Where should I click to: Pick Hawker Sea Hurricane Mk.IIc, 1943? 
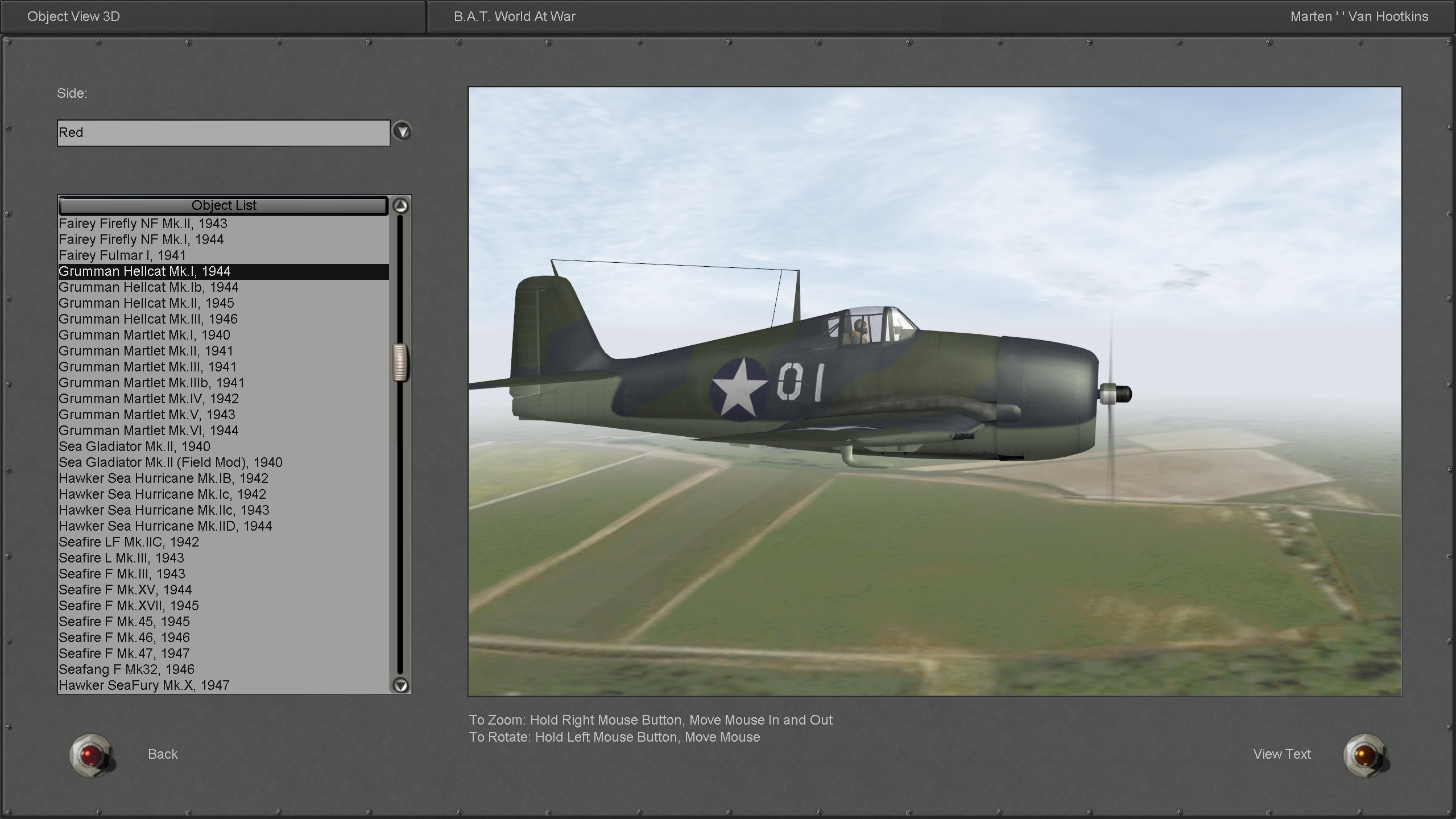[164, 510]
